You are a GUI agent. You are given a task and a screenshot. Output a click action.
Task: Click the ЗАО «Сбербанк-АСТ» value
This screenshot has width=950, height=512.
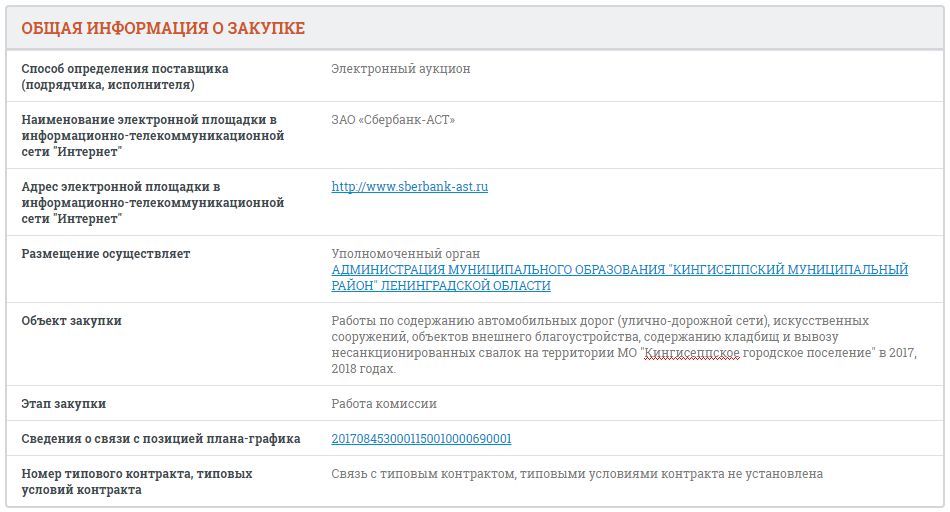click(393, 120)
